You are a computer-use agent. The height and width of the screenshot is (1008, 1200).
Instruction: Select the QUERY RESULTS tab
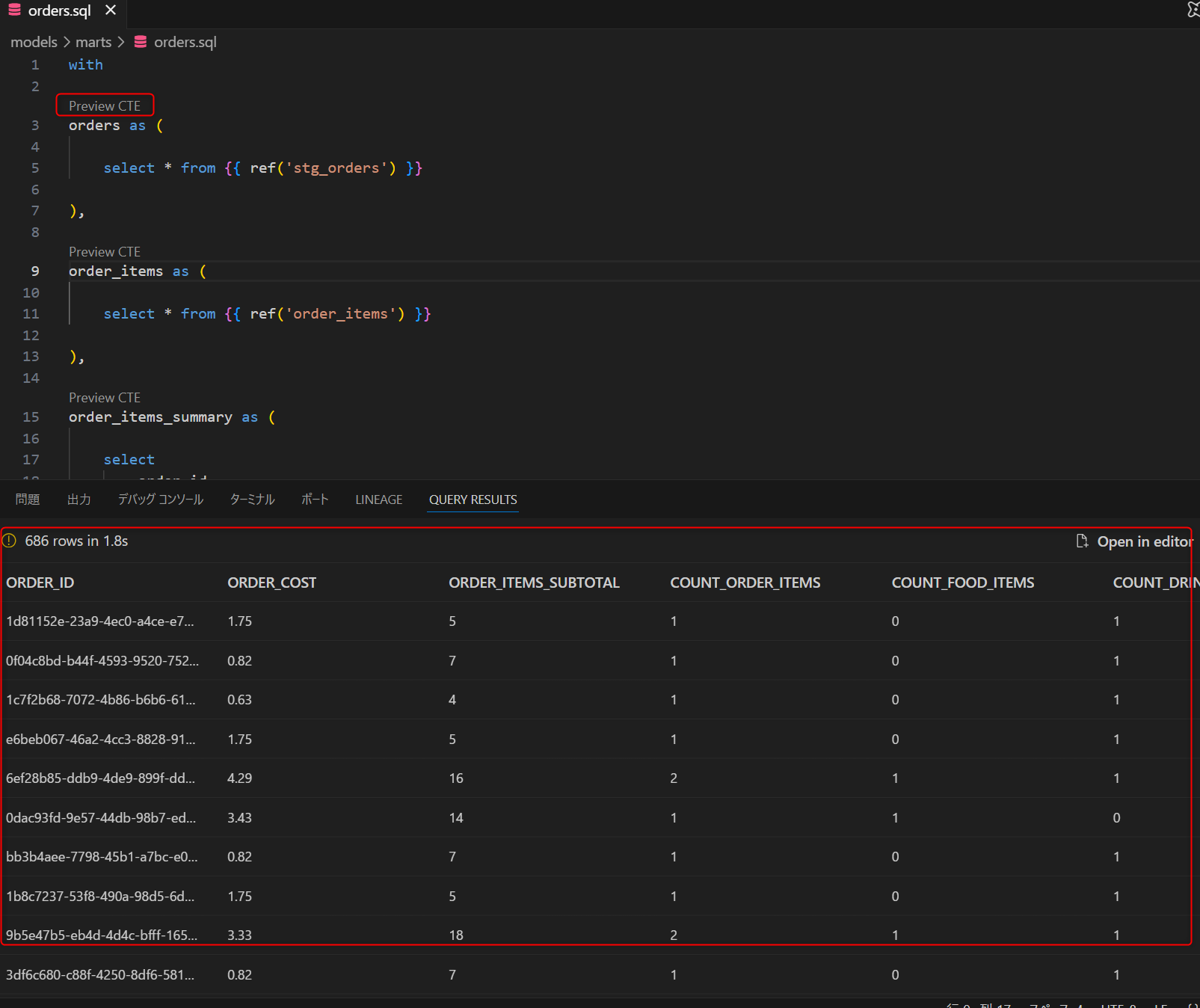(x=473, y=499)
